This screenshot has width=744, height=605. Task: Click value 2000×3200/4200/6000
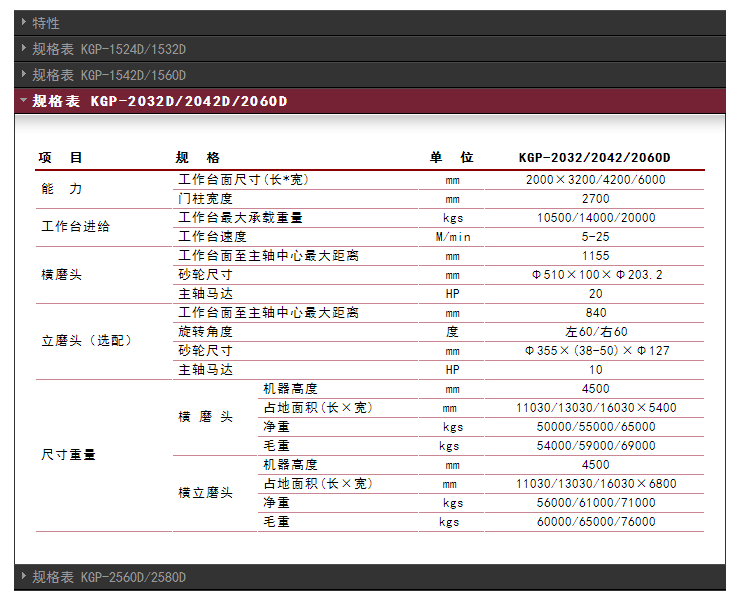click(595, 180)
